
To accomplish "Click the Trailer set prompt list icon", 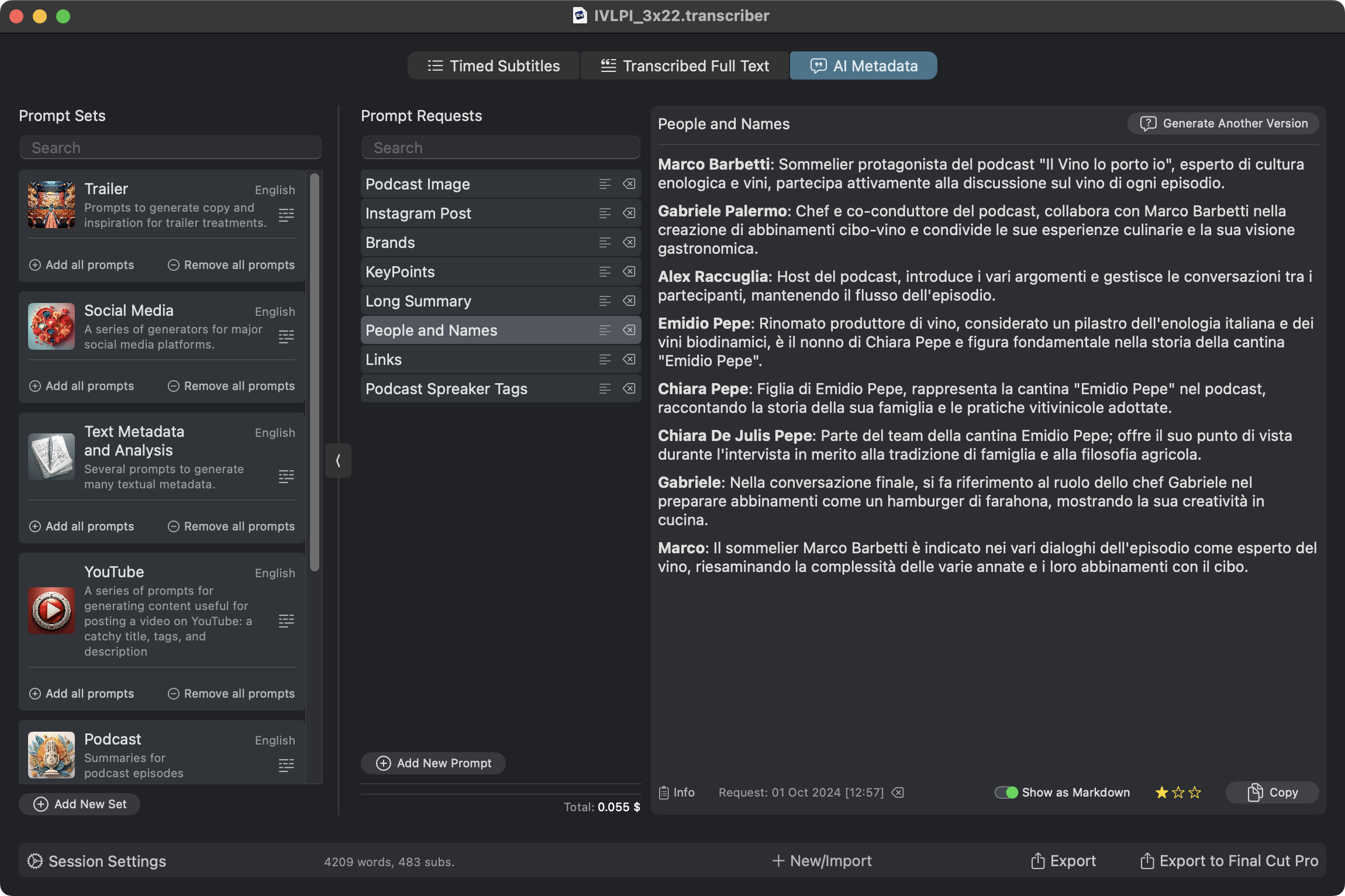I will tap(286, 215).
